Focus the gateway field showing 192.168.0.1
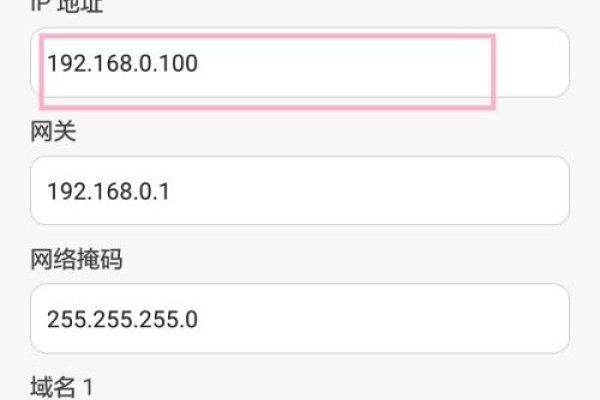The height and width of the screenshot is (400, 600). point(300,190)
